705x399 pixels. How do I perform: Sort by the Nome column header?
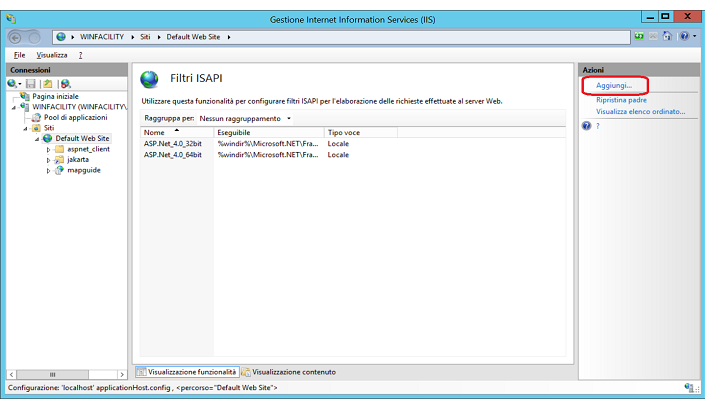coord(177,133)
